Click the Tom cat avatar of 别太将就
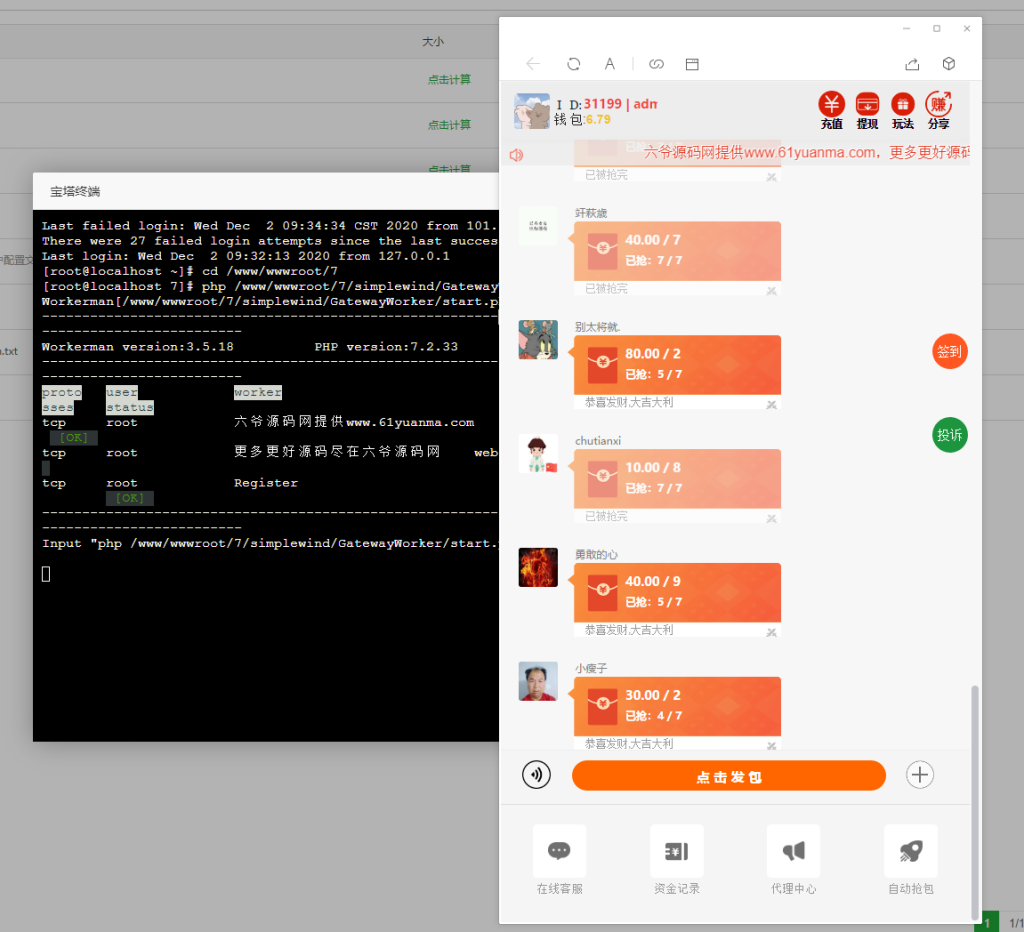1024x932 pixels. coord(538,340)
